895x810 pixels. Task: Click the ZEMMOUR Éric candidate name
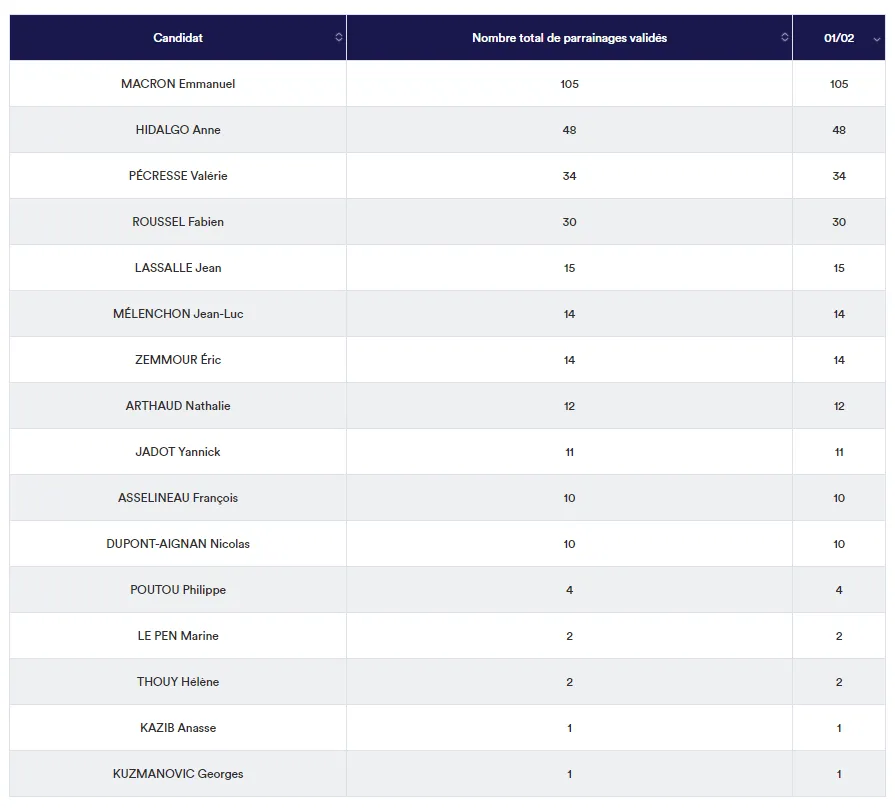(178, 360)
